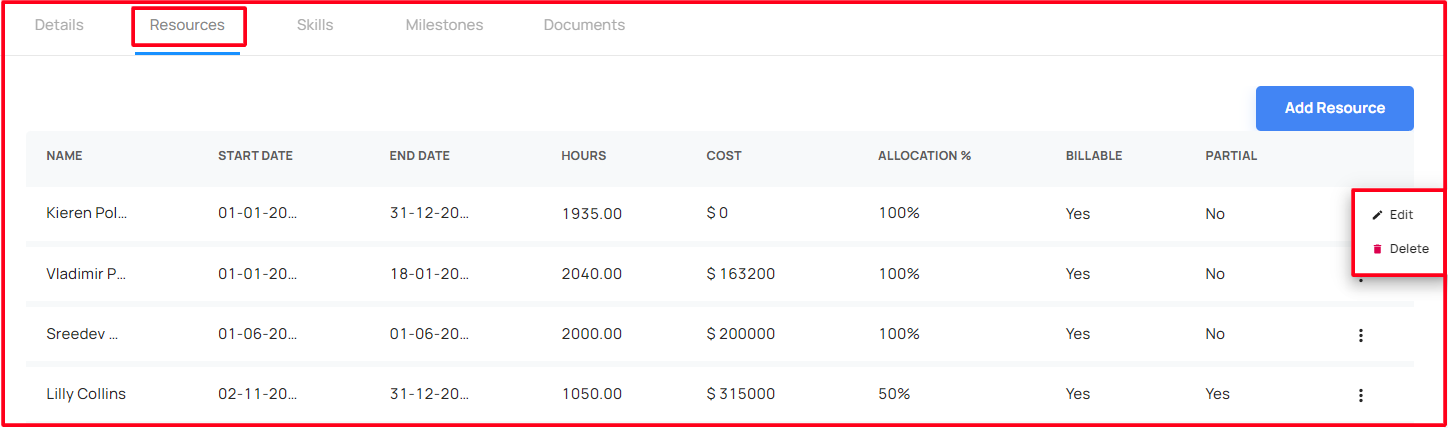This screenshot has width=1448, height=428.
Task: Click the START DATE column header
Action: 255,156
